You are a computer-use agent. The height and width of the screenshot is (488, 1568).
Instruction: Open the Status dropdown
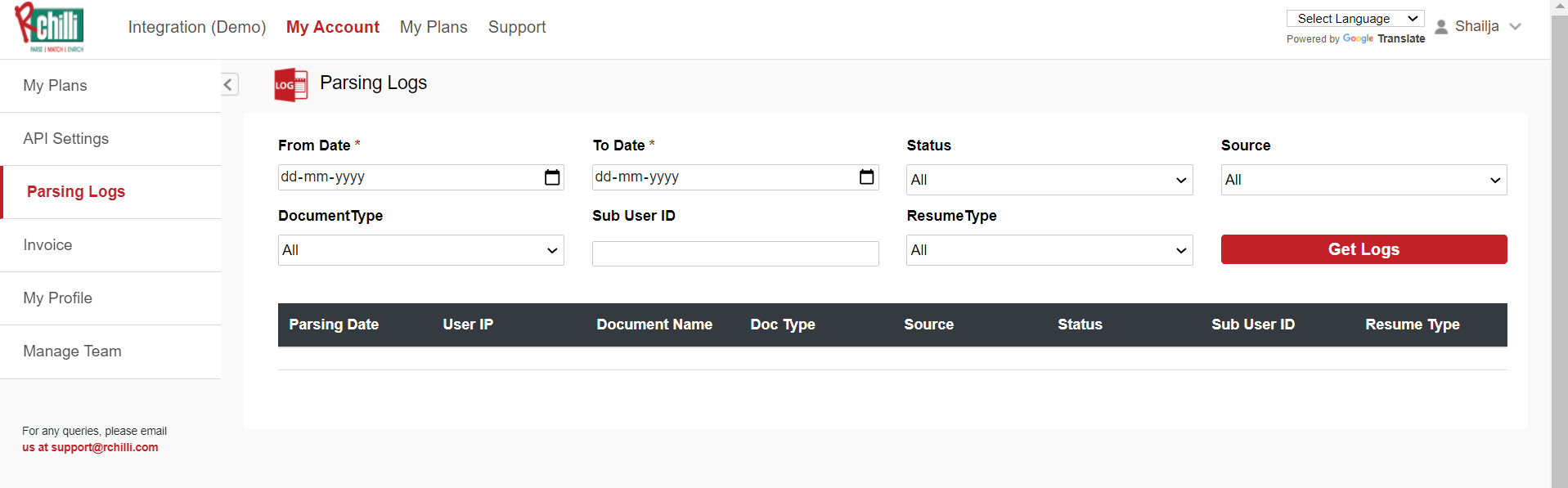click(x=1049, y=180)
